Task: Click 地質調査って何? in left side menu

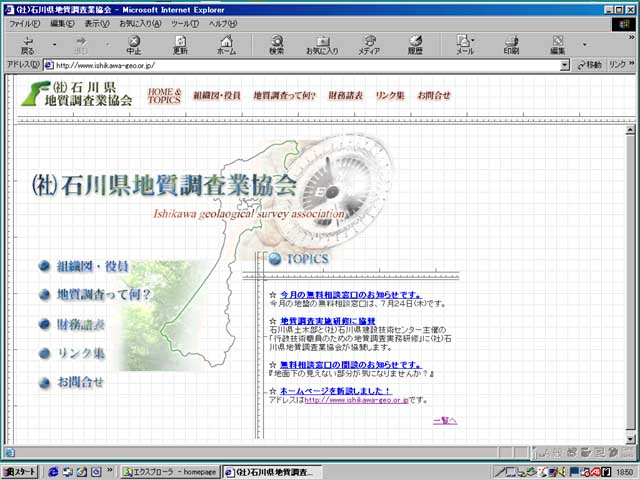Action: 104,294
